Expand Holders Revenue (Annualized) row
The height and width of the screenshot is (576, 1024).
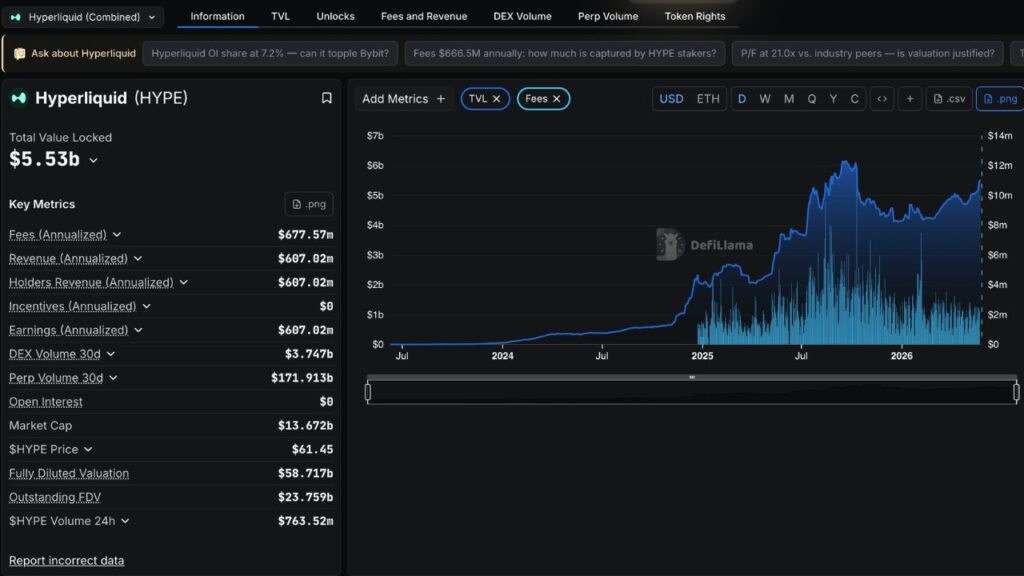(x=184, y=282)
